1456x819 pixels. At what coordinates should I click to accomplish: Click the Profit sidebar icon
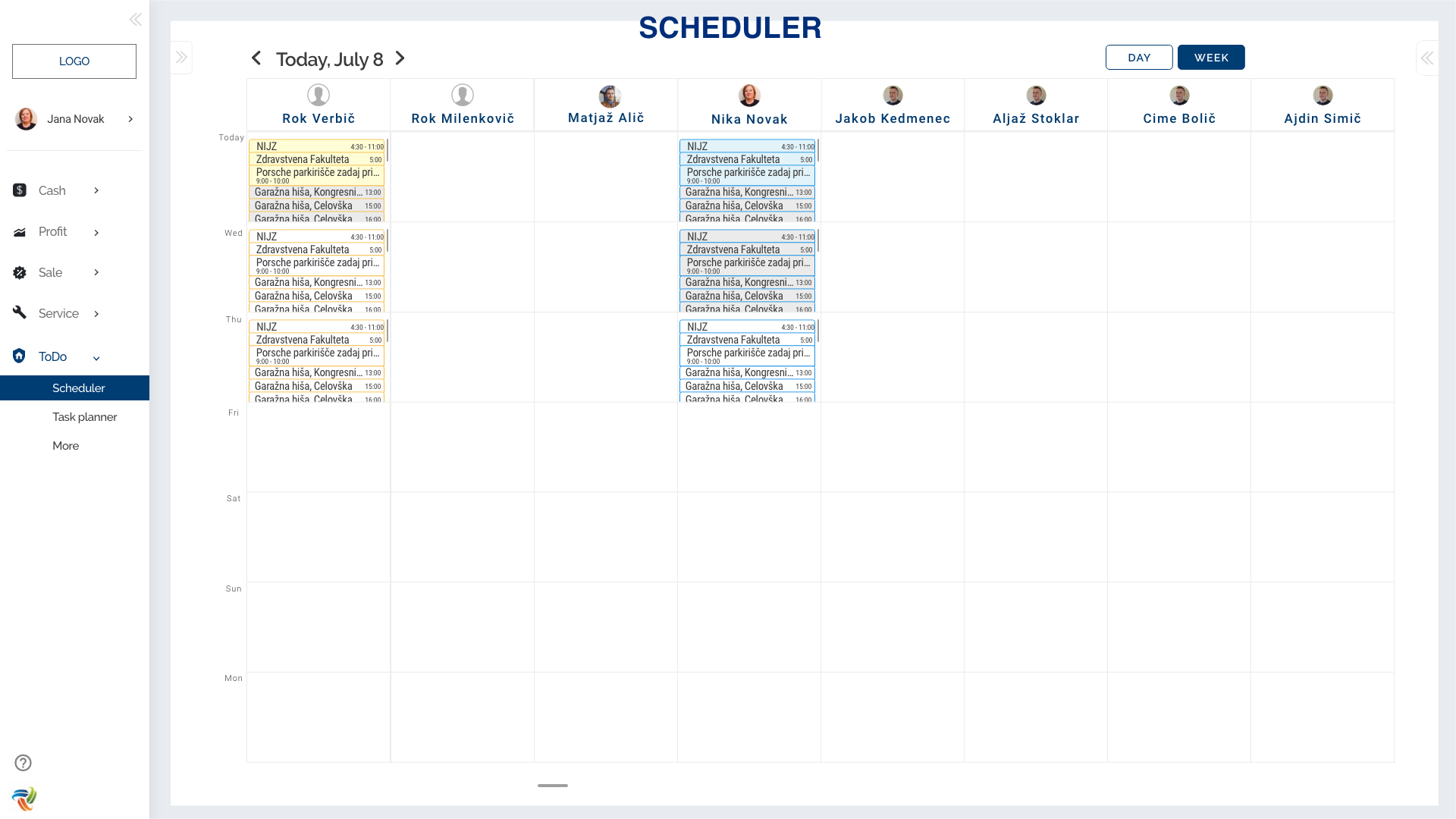click(19, 231)
